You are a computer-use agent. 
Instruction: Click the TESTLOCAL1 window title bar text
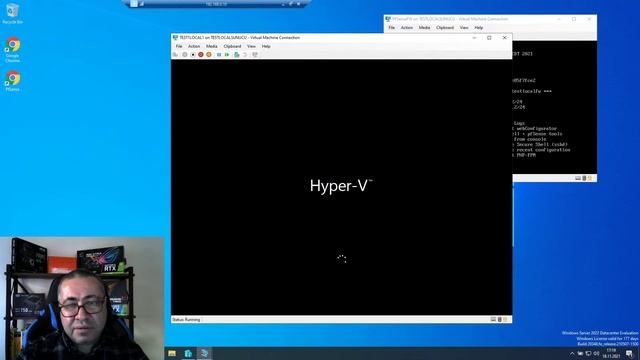[240, 38]
